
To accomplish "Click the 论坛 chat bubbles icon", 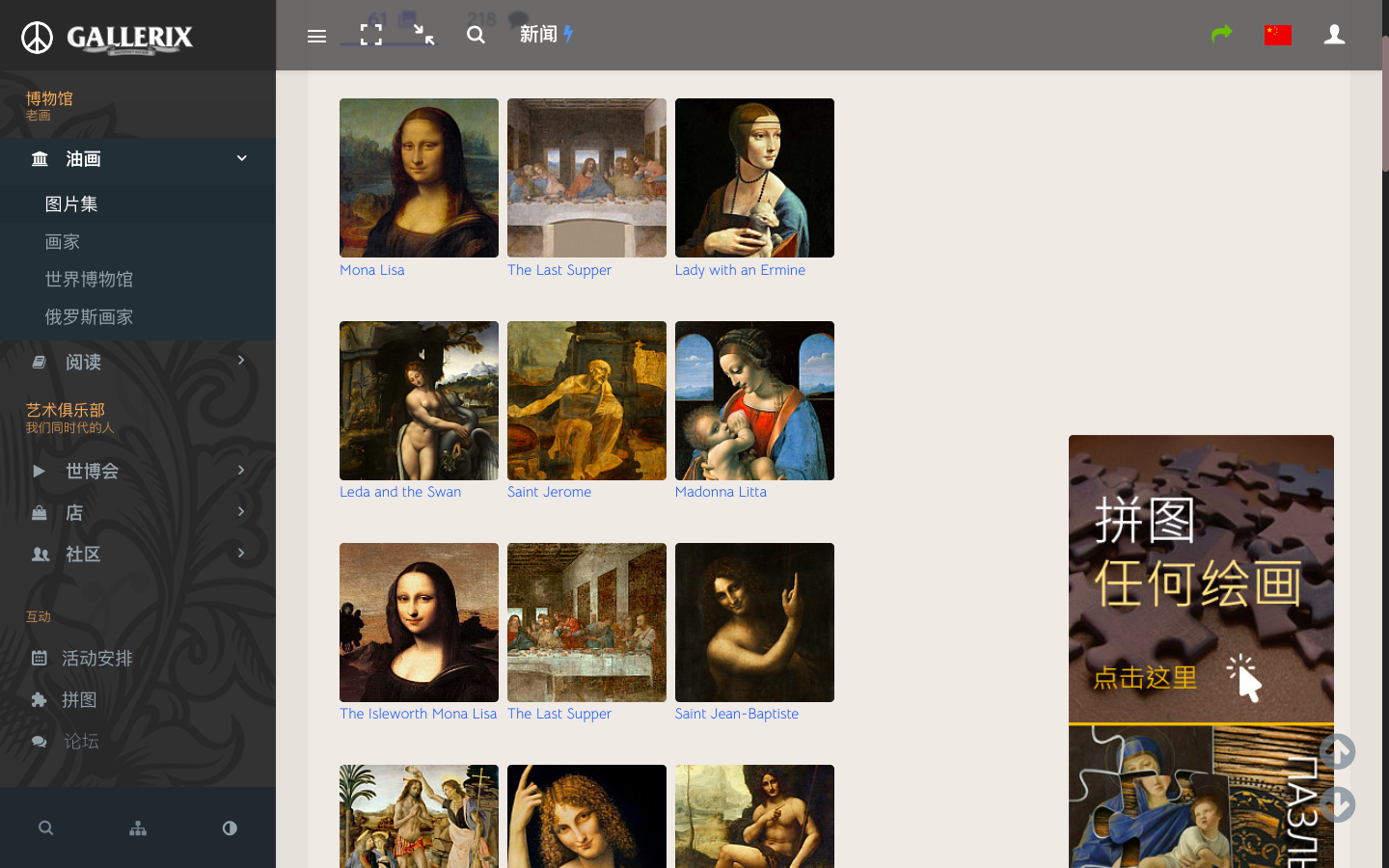I will coord(40,741).
